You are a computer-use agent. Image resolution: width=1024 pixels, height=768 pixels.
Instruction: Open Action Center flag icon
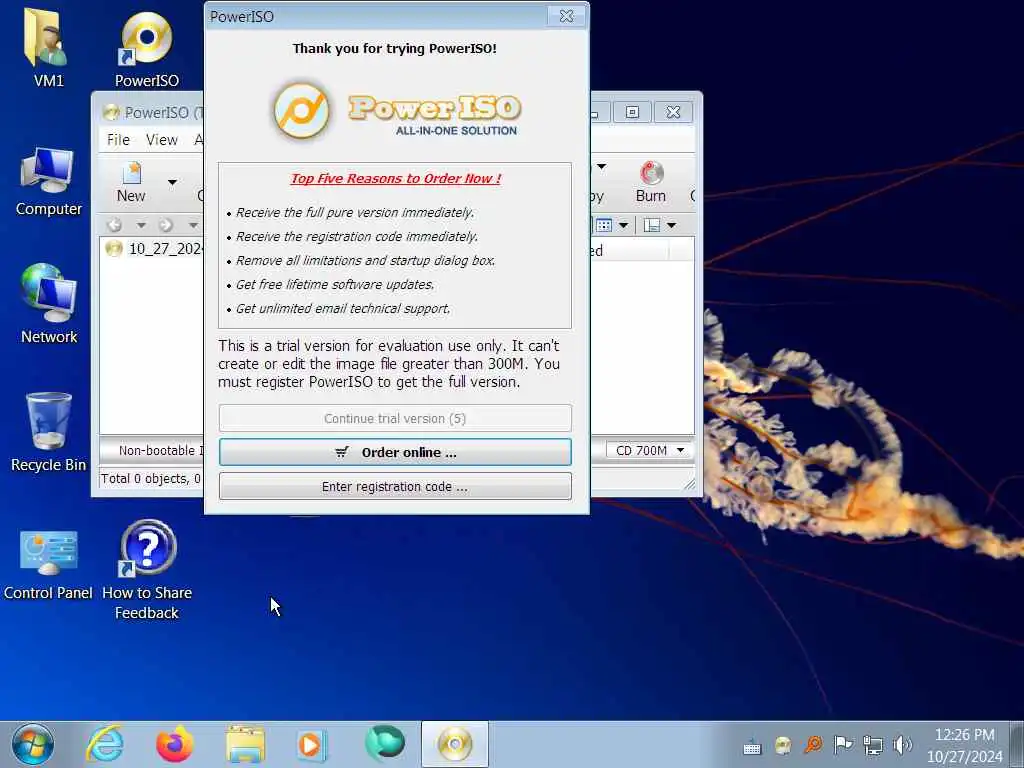[x=843, y=744]
